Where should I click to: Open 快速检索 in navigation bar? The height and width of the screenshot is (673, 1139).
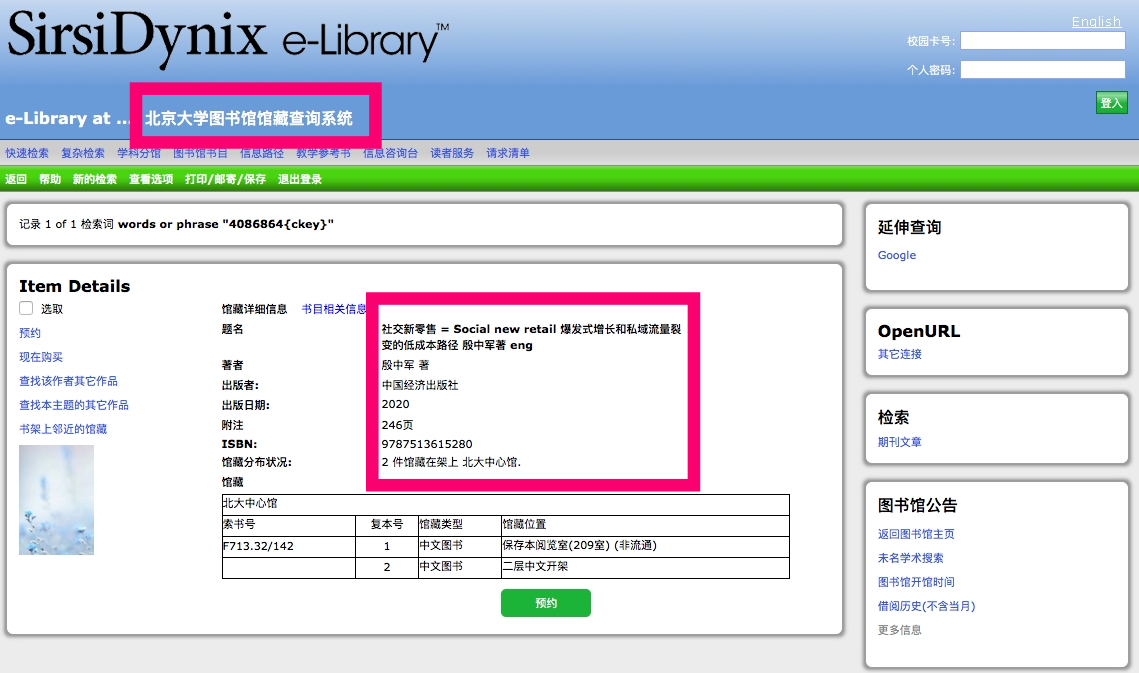(x=27, y=153)
